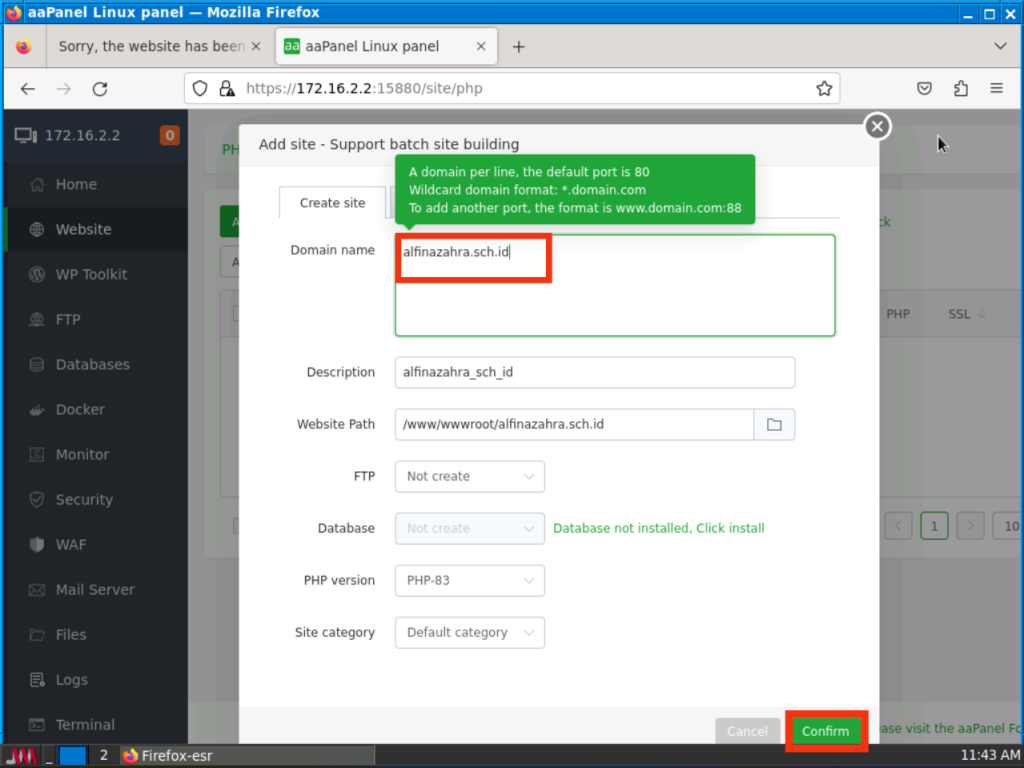Select the Create site tab
This screenshot has height=768, width=1024.
click(x=333, y=203)
